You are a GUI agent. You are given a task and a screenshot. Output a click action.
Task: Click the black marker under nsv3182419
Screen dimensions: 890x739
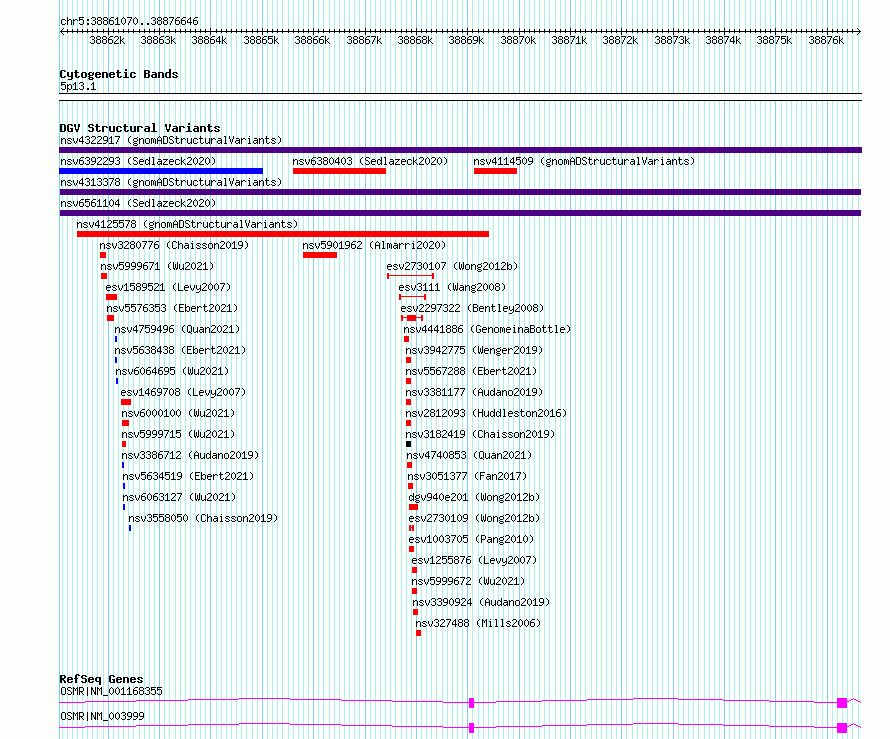(409, 444)
